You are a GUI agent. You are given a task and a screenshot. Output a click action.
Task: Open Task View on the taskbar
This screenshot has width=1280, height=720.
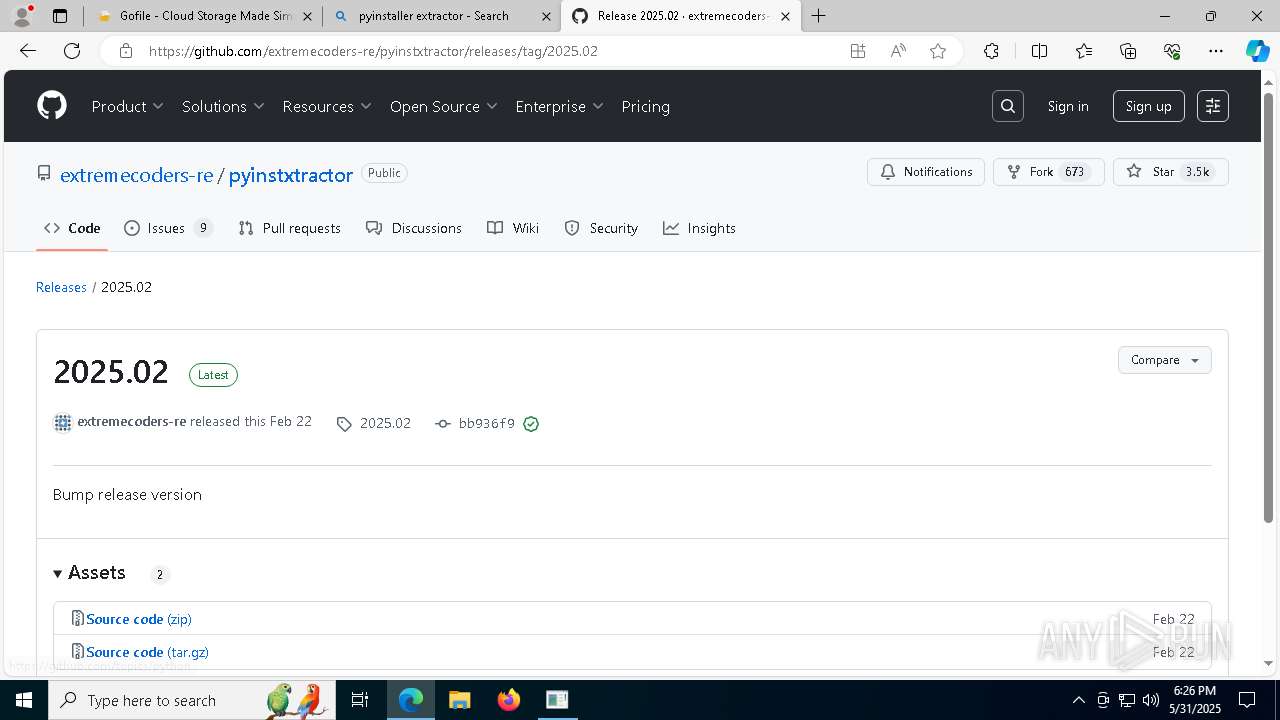point(361,700)
